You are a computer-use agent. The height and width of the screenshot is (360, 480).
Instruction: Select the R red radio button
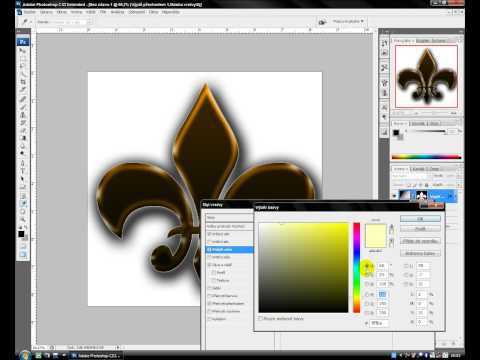(x=367, y=294)
